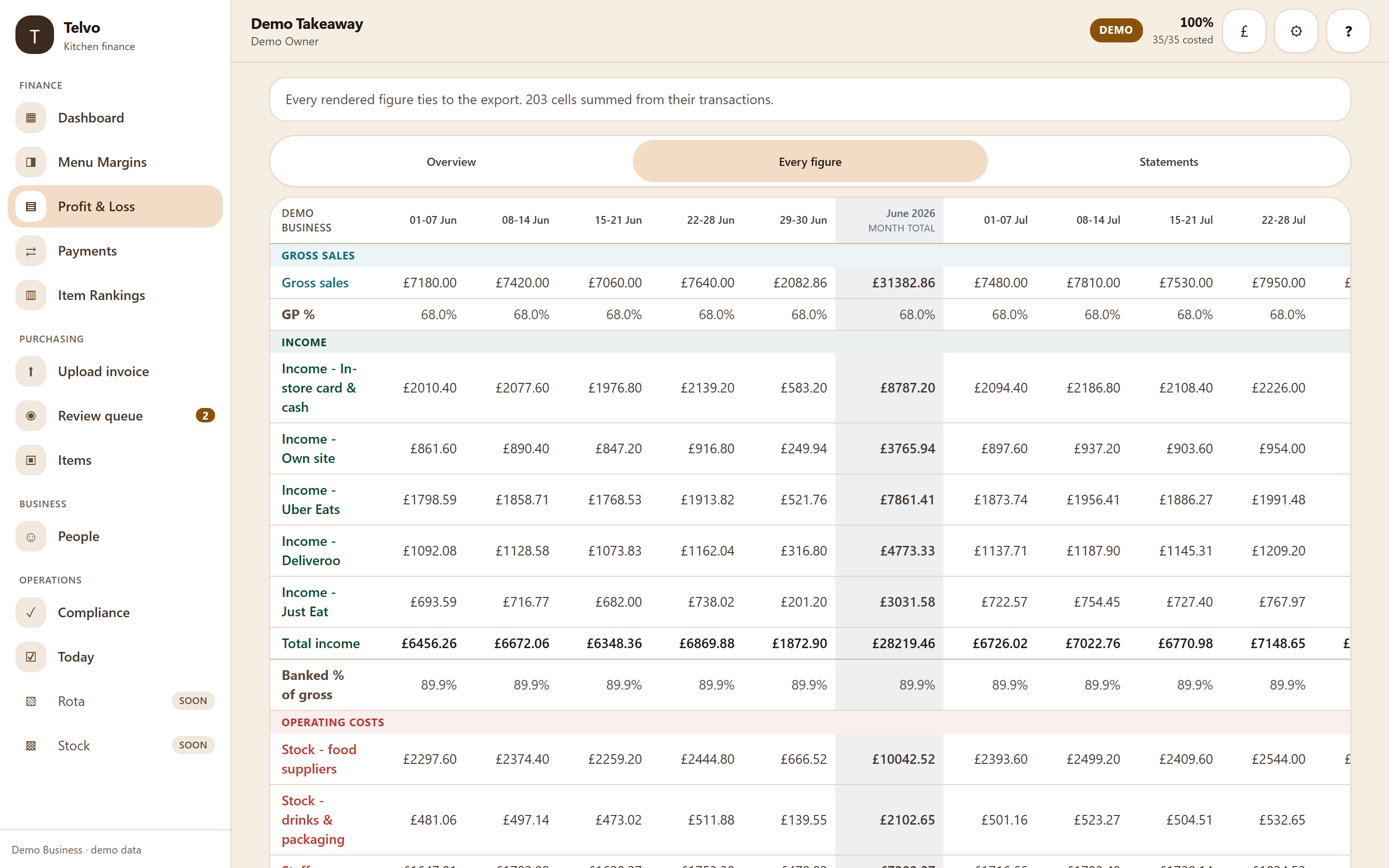Click the Today checkbox icon
The width and height of the screenshot is (1389, 868).
click(x=31, y=657)
